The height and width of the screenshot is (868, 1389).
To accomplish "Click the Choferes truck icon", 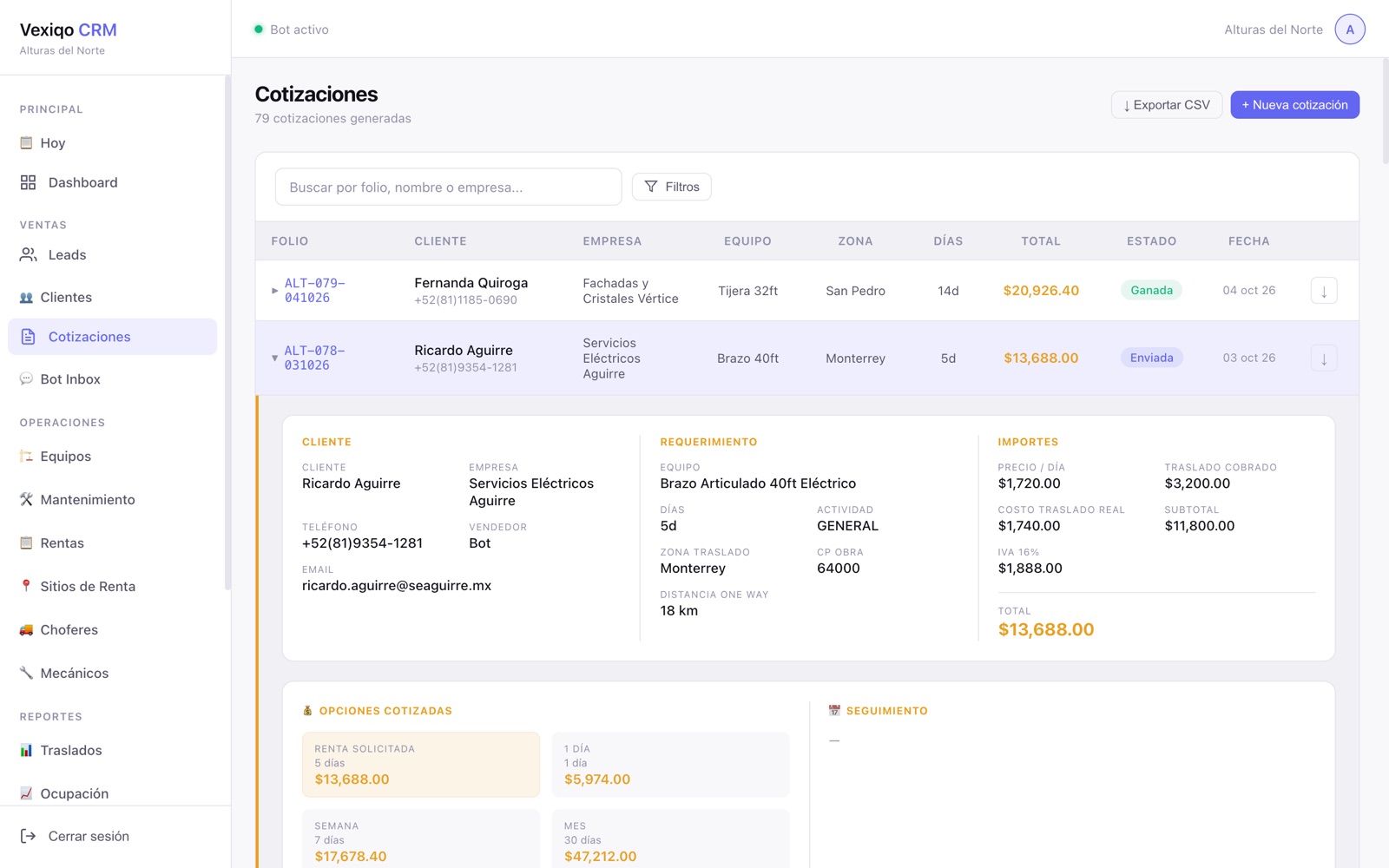I will coord(26,630).
